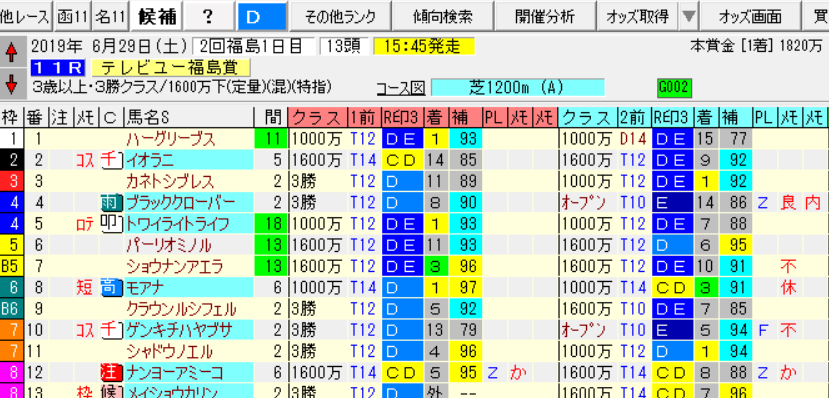Click the blue D rank button

pos(261,16)
